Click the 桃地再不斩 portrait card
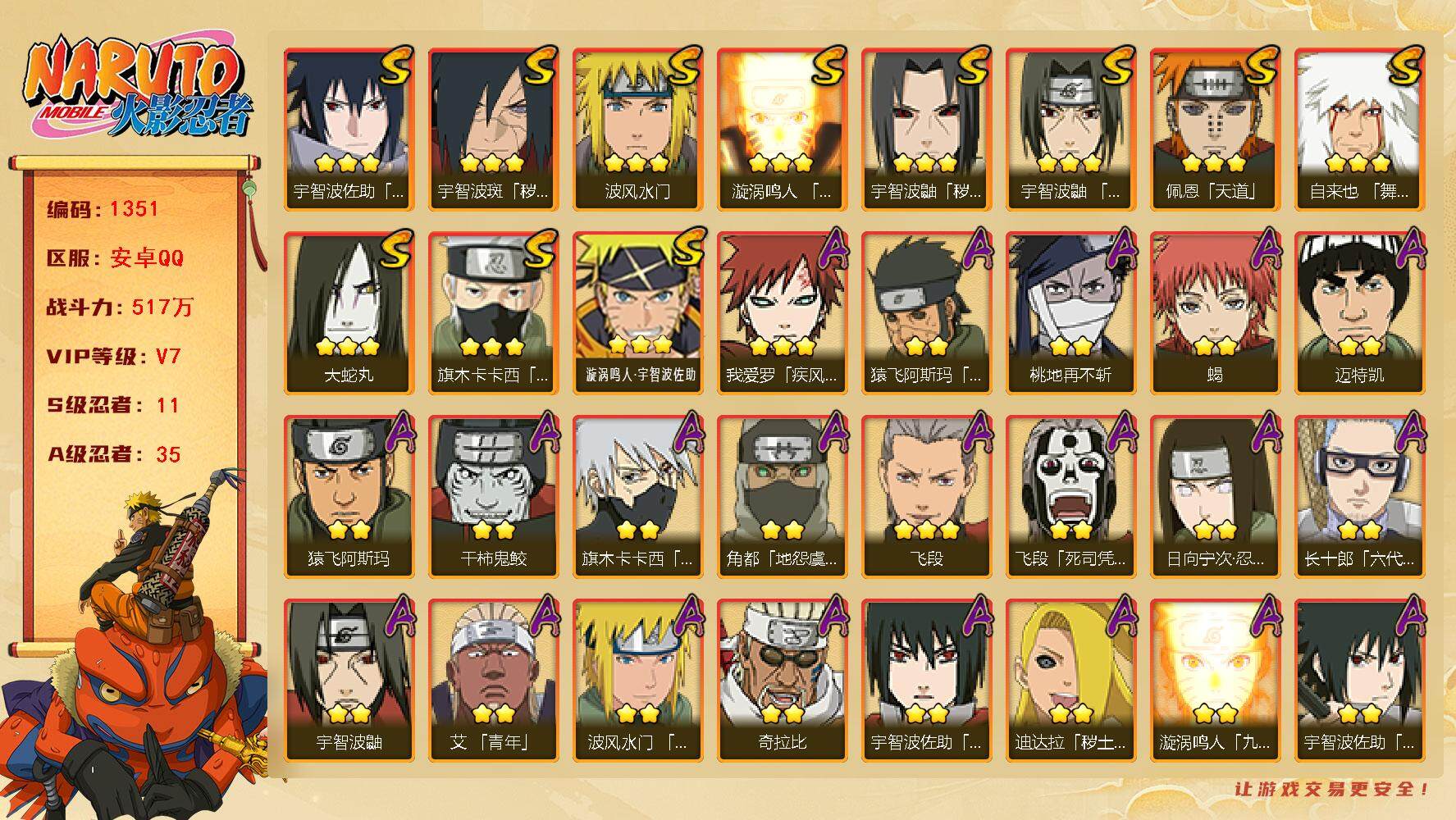The image size is (1456, 820). pyautogui.click(x=1070, y=312)
